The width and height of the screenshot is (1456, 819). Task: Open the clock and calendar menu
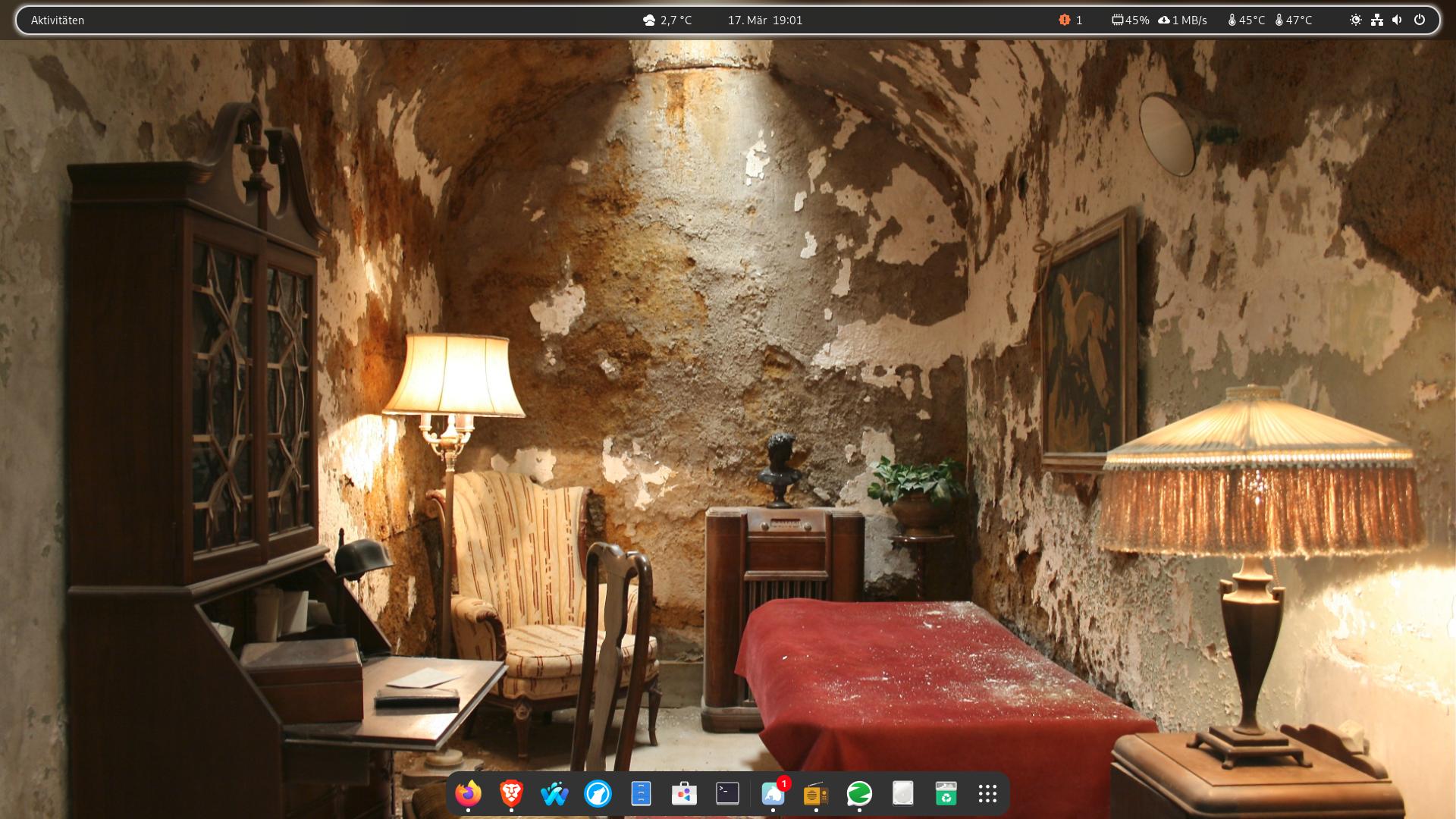(x=764, y=20)
